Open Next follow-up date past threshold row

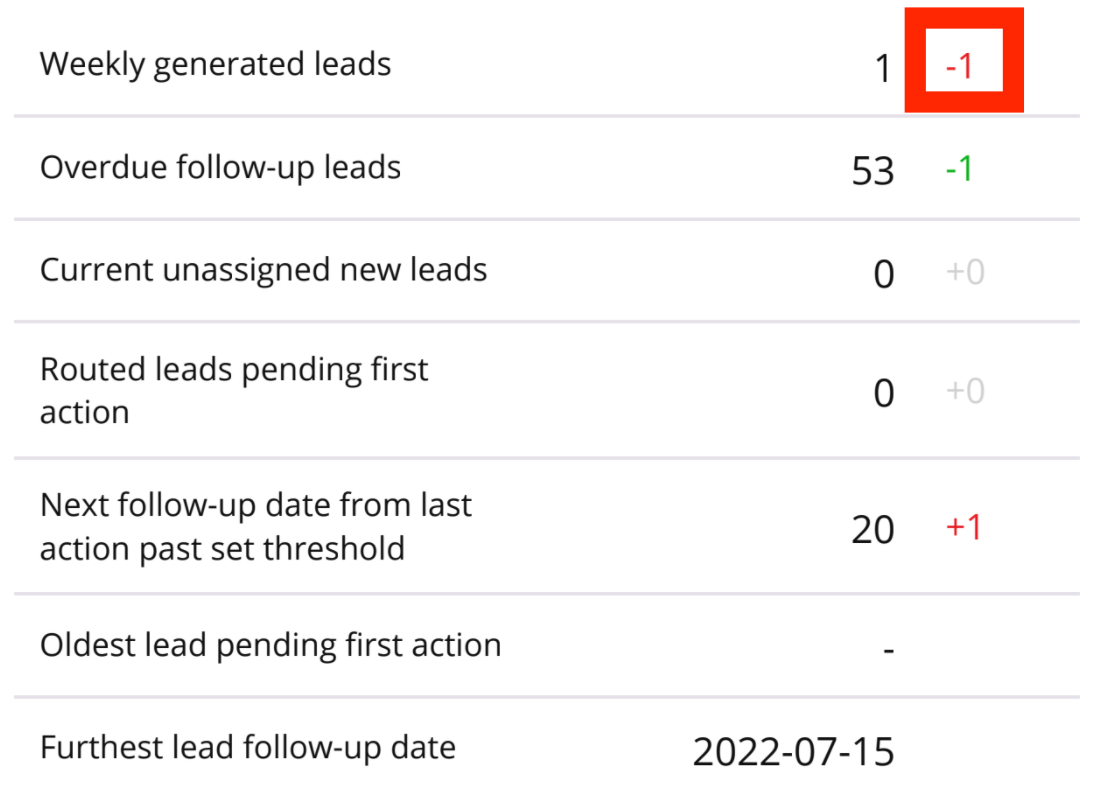tap(255, 526)
